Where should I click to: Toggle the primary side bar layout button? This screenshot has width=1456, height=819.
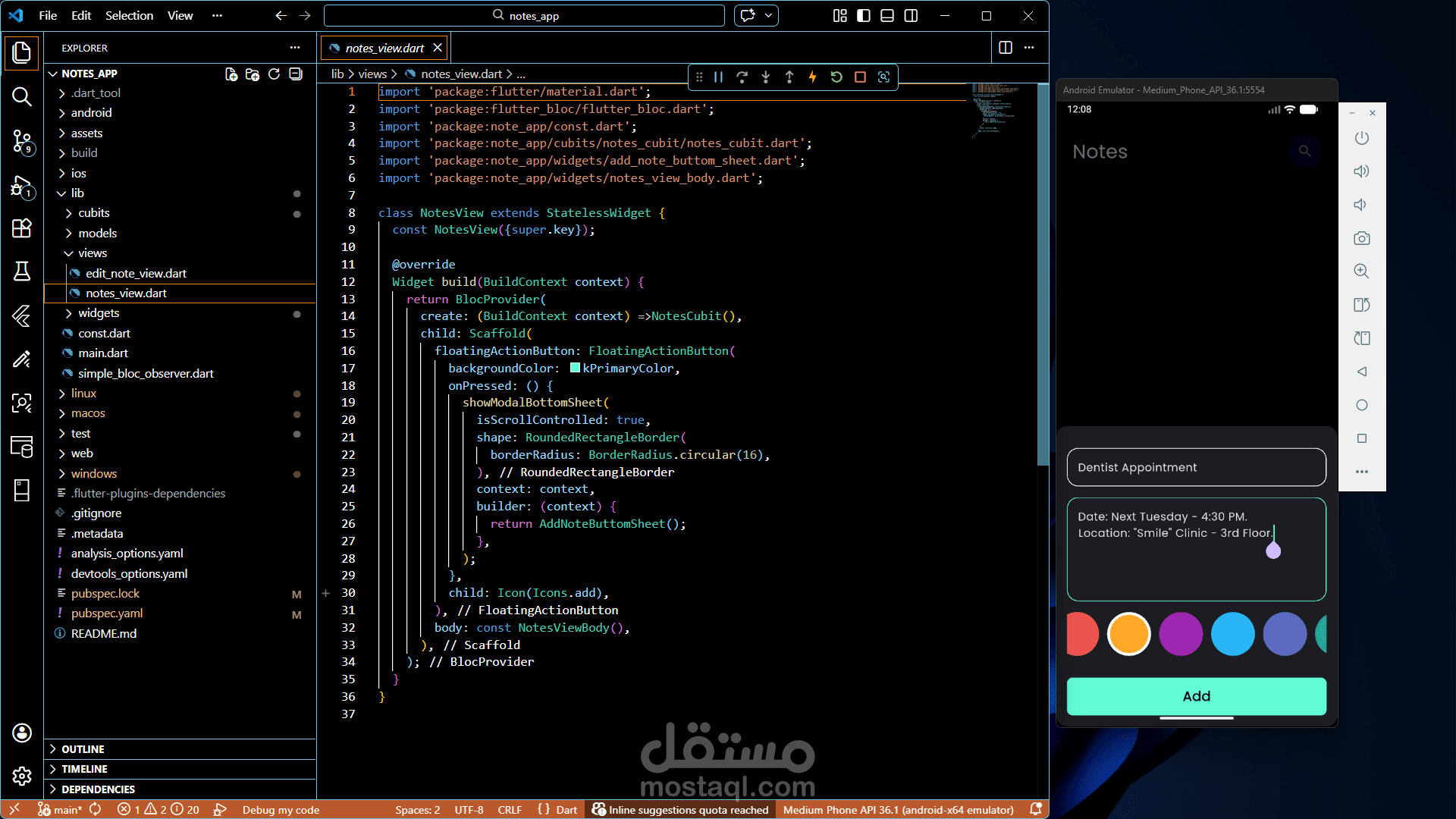point(864,15)
